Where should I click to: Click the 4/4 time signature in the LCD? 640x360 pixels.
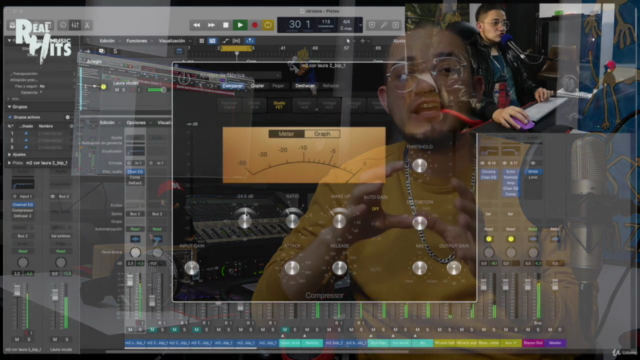tap(347, 22)
